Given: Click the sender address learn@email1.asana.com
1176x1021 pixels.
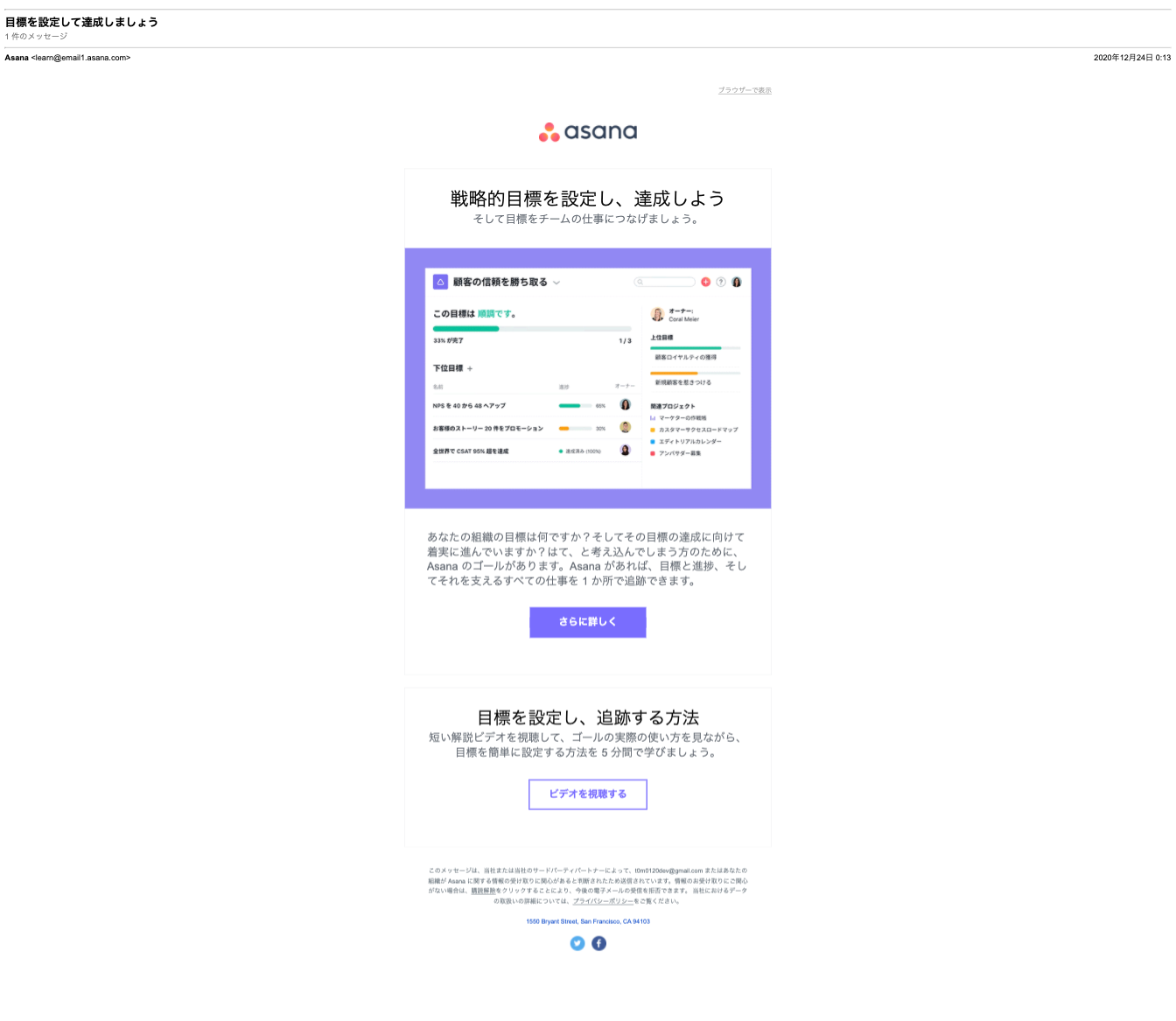Looking at the screenshot, I should (x=80, y=58).
